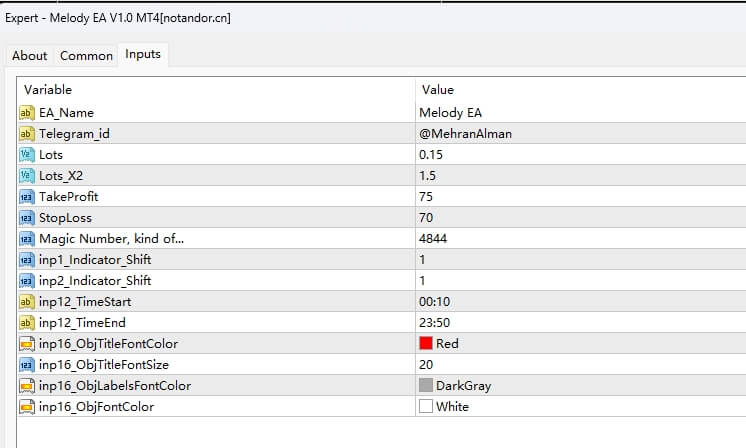Screen dimensions: 746x448
Task: Click the decimal icon next to Lots_X2
Action: [27, 175]
